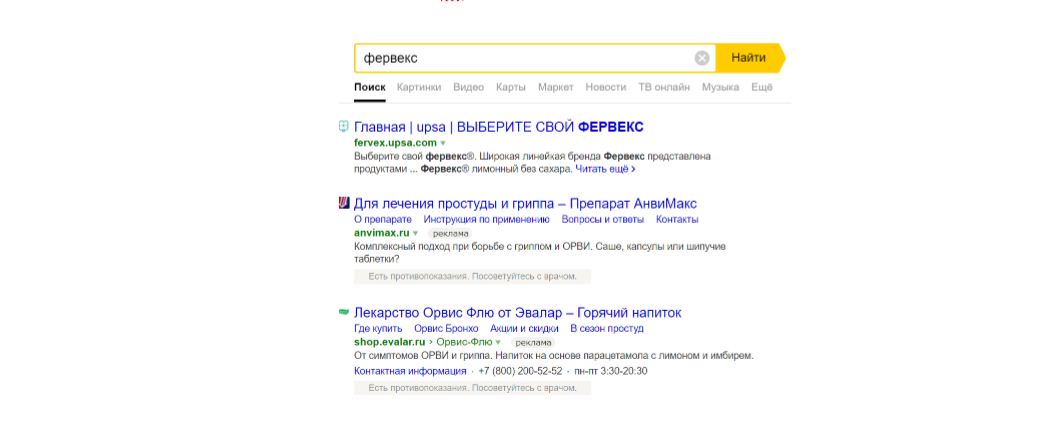Open the Акции и скидки sitelink
This screenshot has width=1060, height=424.
(x=524, y=329)
